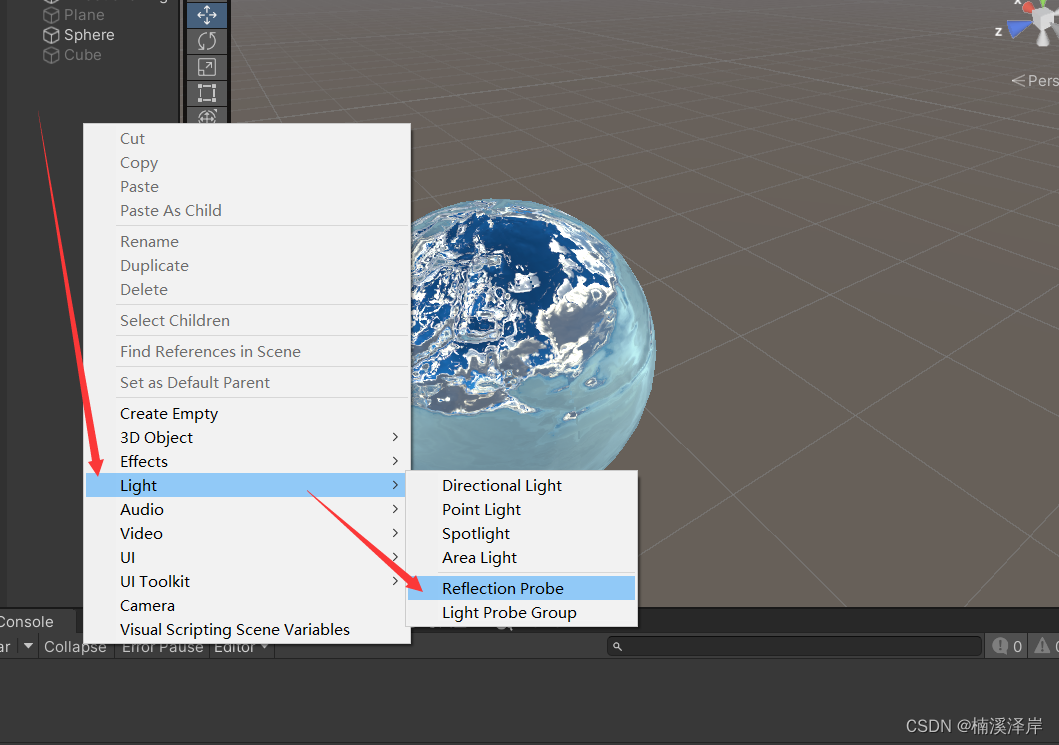Click the Console search field

pos(795,645)
